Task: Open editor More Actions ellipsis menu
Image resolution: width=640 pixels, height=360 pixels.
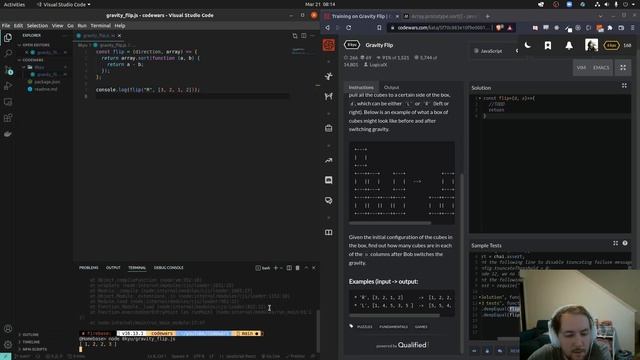Action: point(313,36)
